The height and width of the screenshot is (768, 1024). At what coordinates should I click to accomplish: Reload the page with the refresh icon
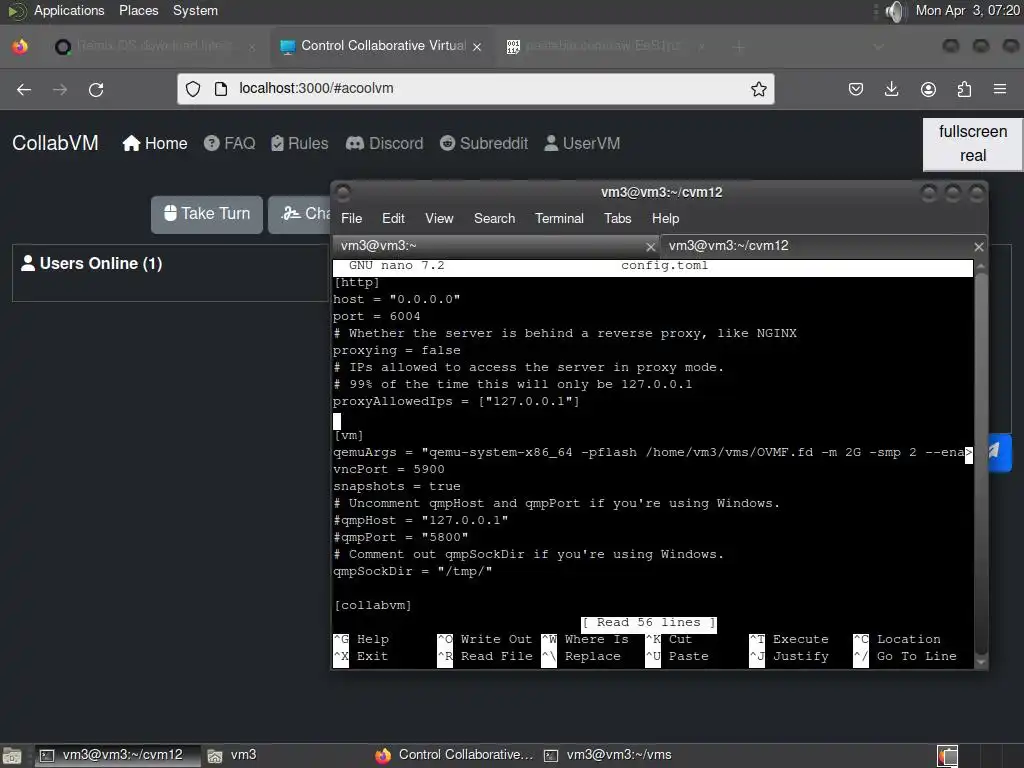click(x=96, y=89)
